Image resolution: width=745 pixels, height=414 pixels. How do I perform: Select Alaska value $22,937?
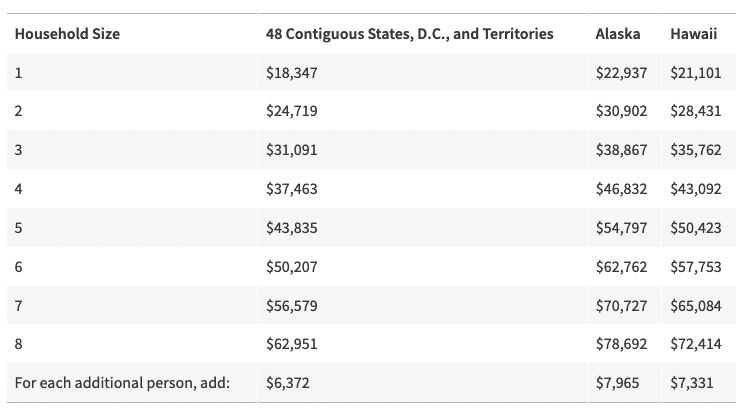pos(621,73)
